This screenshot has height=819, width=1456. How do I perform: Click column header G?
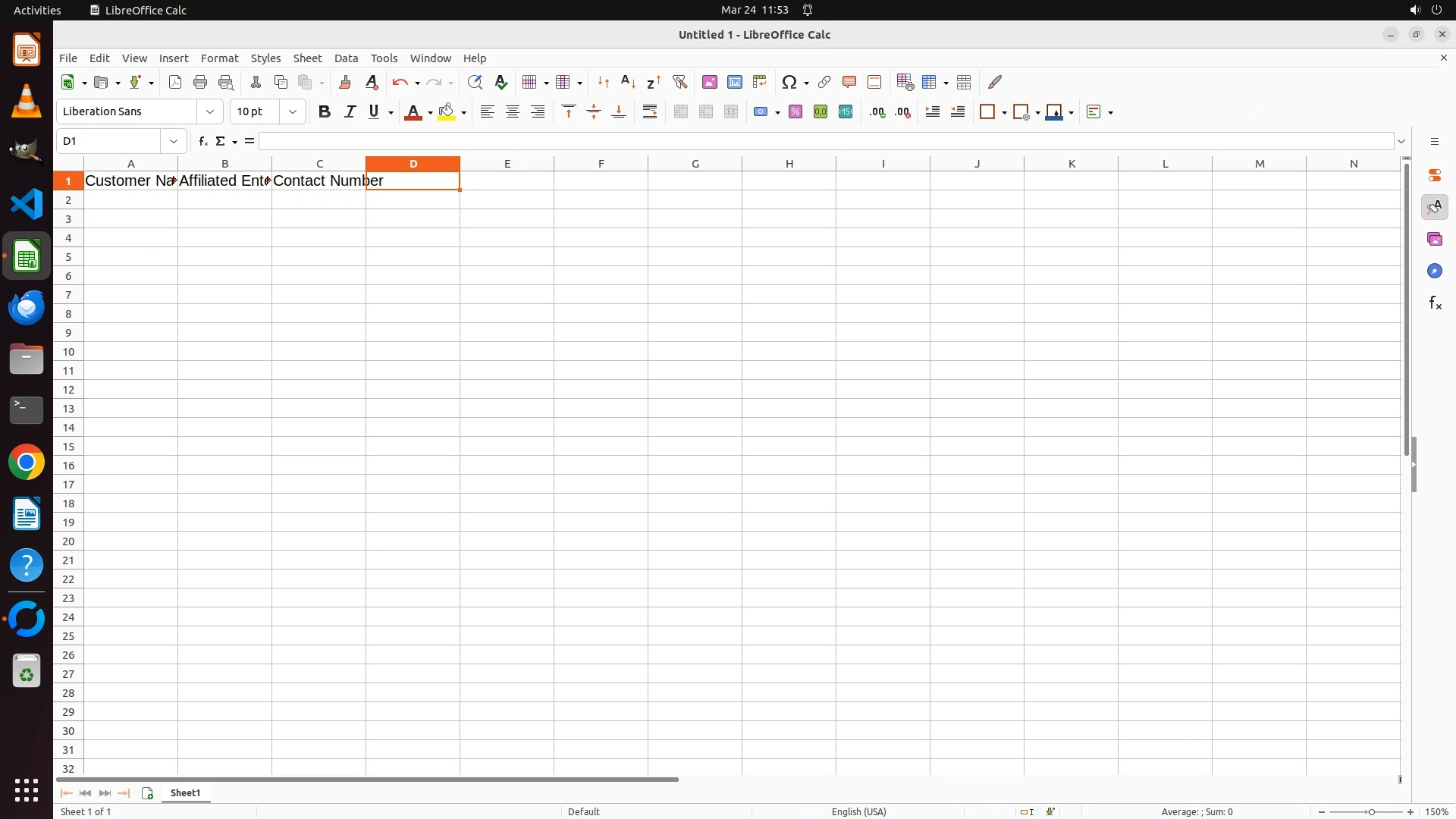(695, 163)
